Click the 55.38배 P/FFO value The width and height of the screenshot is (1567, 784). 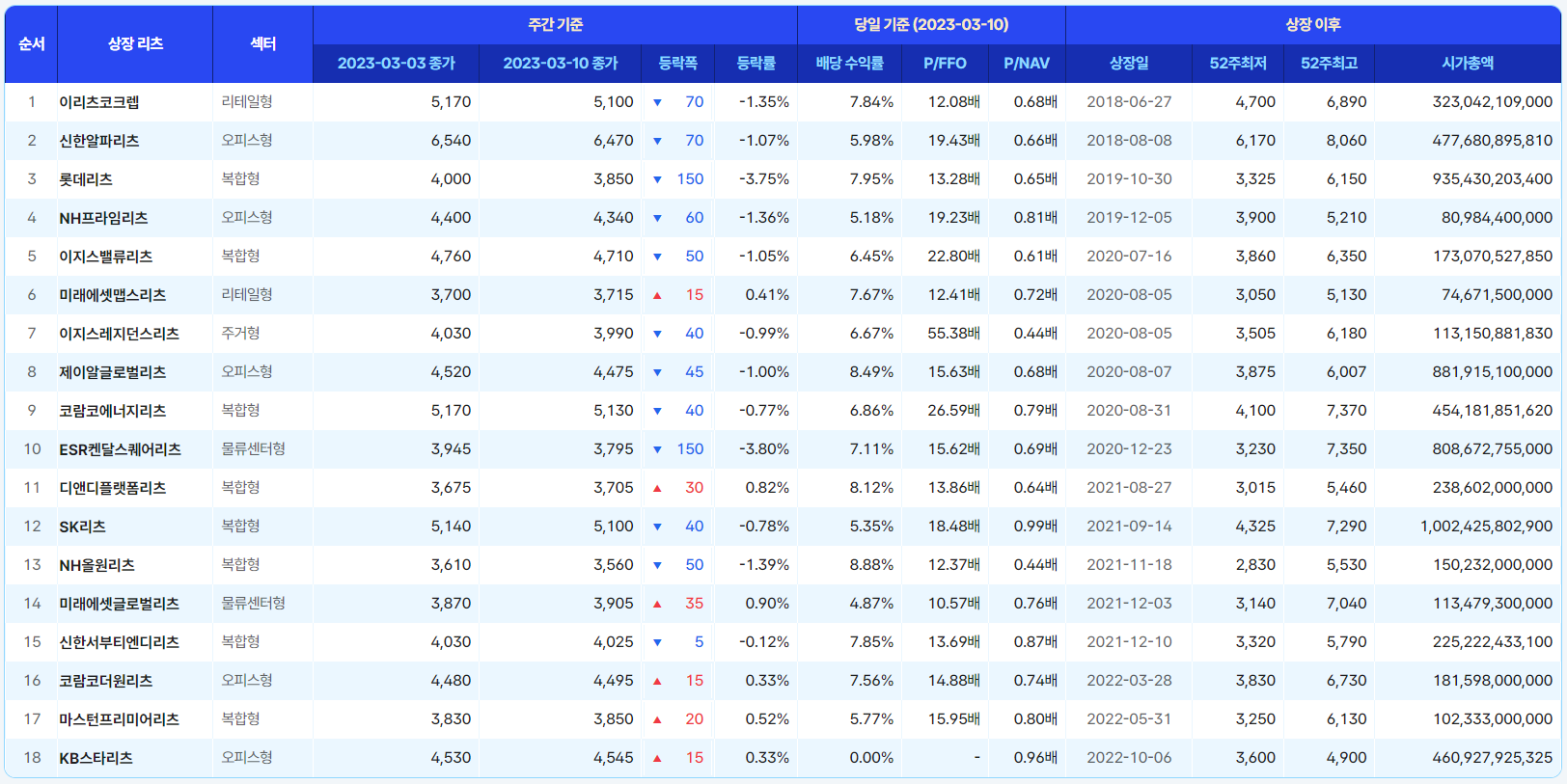[953, 334]
